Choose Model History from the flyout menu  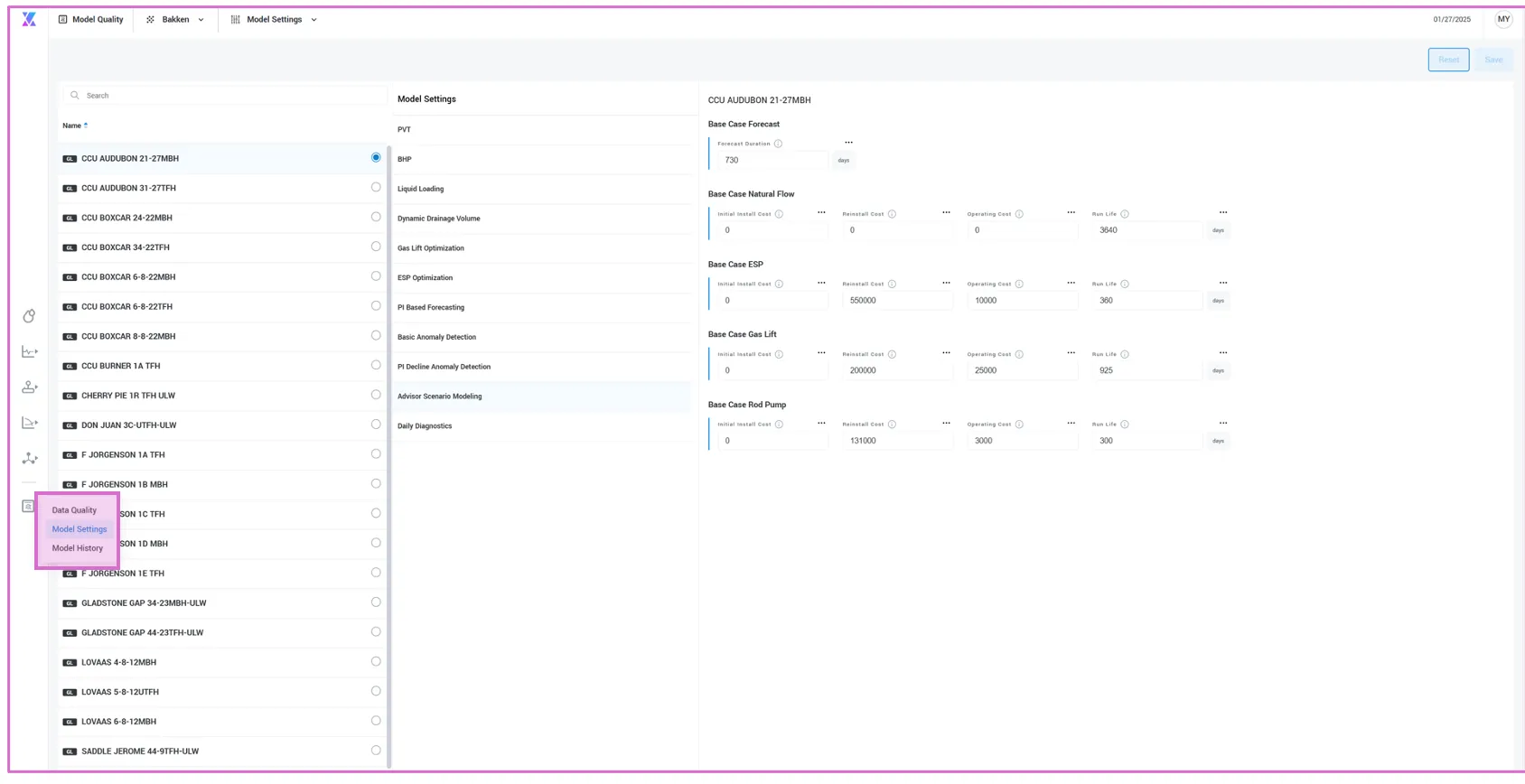coord(78,548)
